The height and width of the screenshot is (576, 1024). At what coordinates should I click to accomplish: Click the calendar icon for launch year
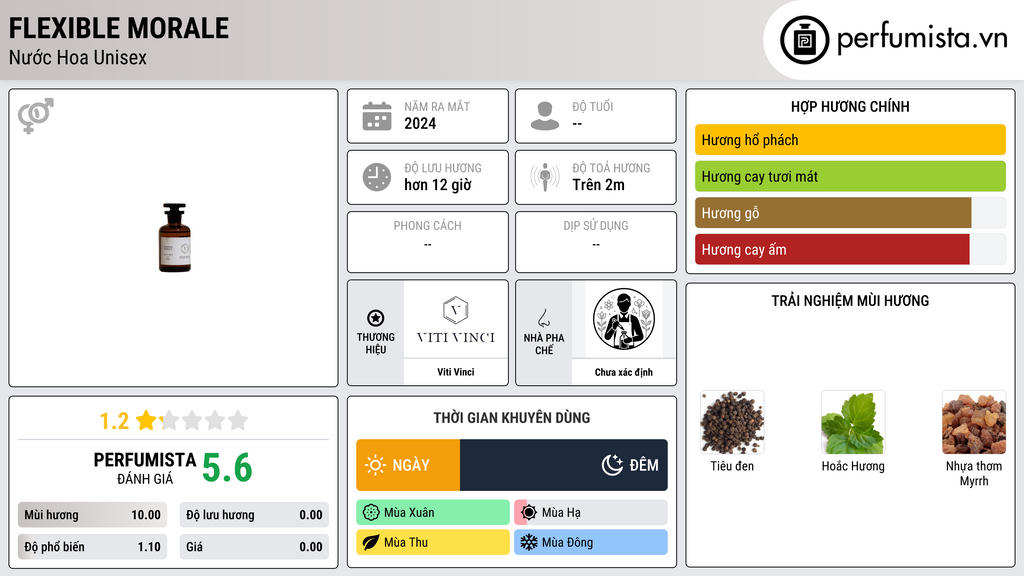pyautogui.click(x=377, y=116)
